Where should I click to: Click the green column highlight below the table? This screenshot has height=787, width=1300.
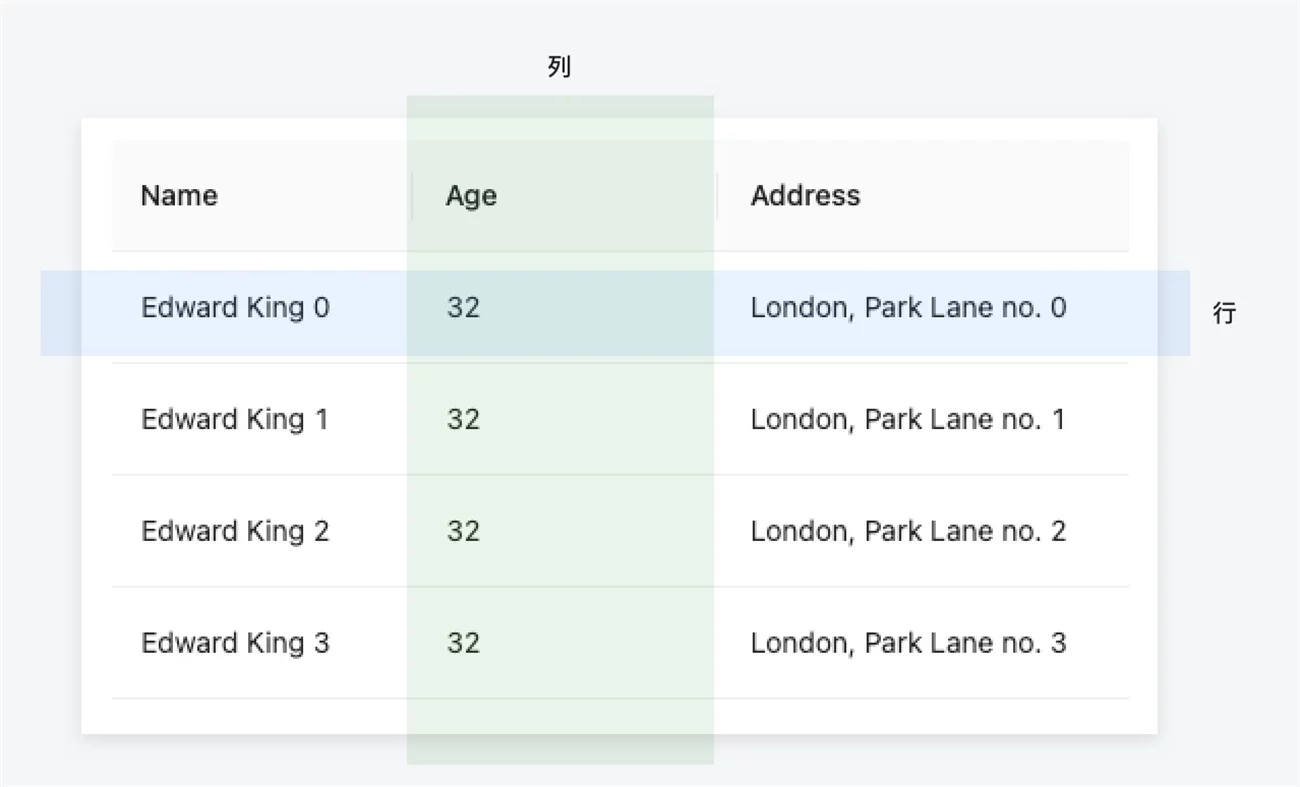pyautogui.click(x=560, y=750)
